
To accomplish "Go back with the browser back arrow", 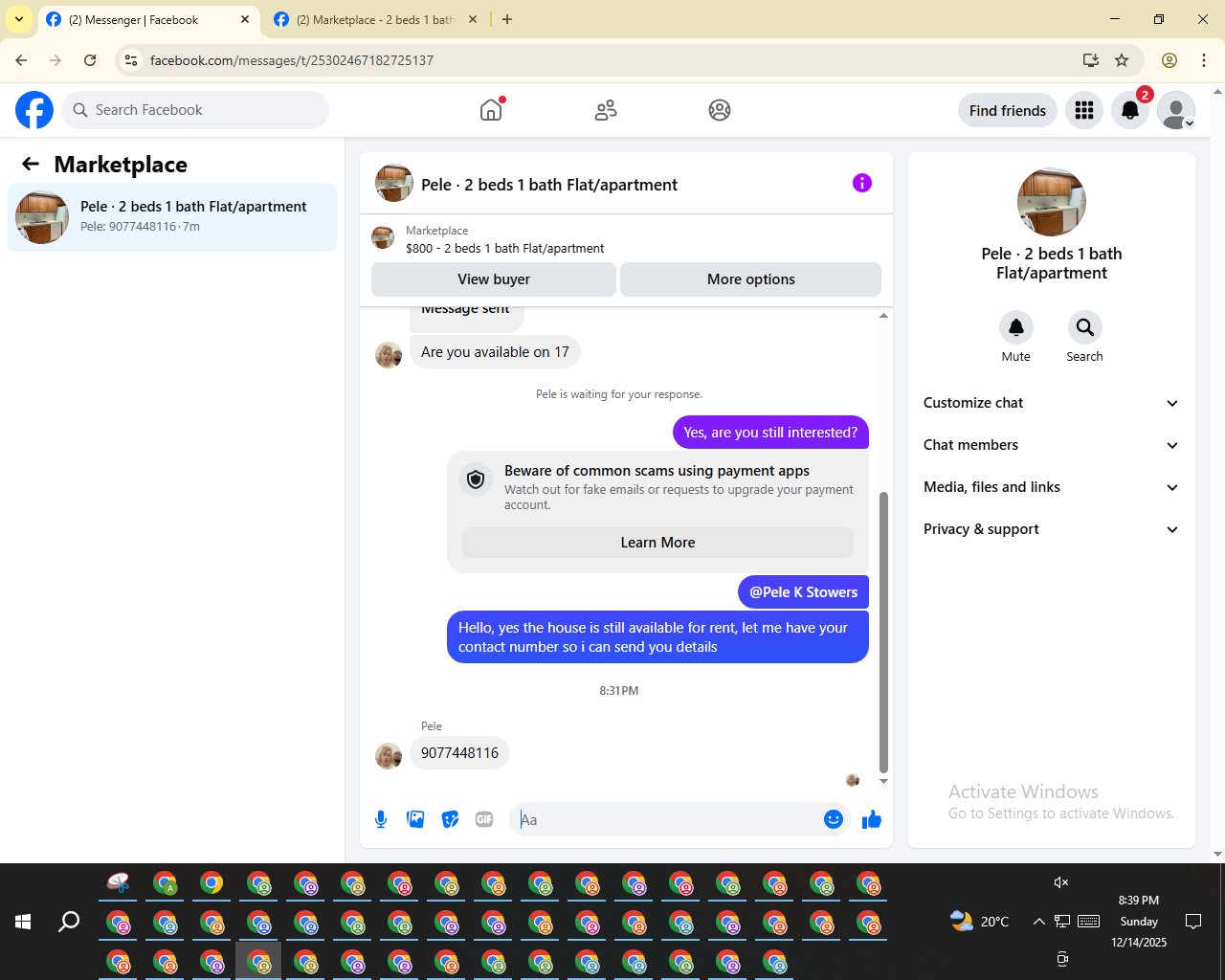I will (x=21, y=60).
